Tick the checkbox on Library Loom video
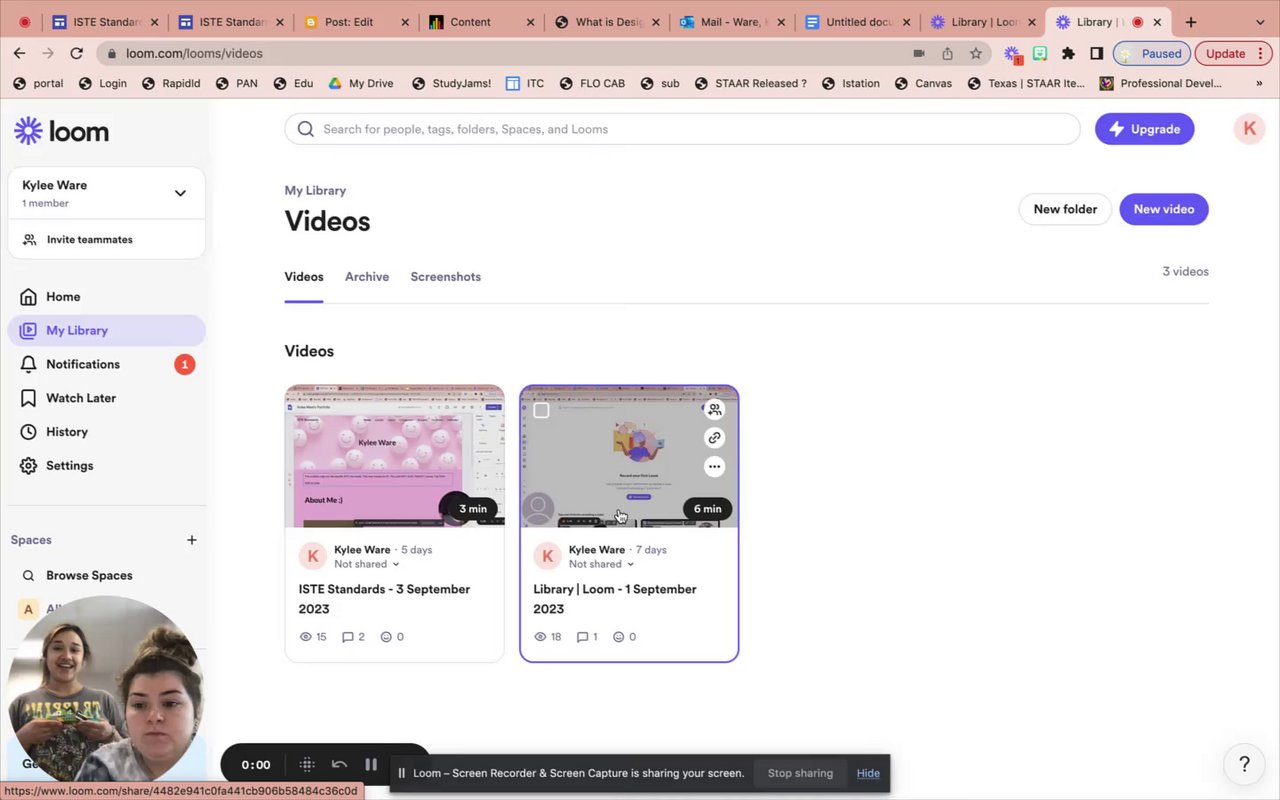 point(541,410)
